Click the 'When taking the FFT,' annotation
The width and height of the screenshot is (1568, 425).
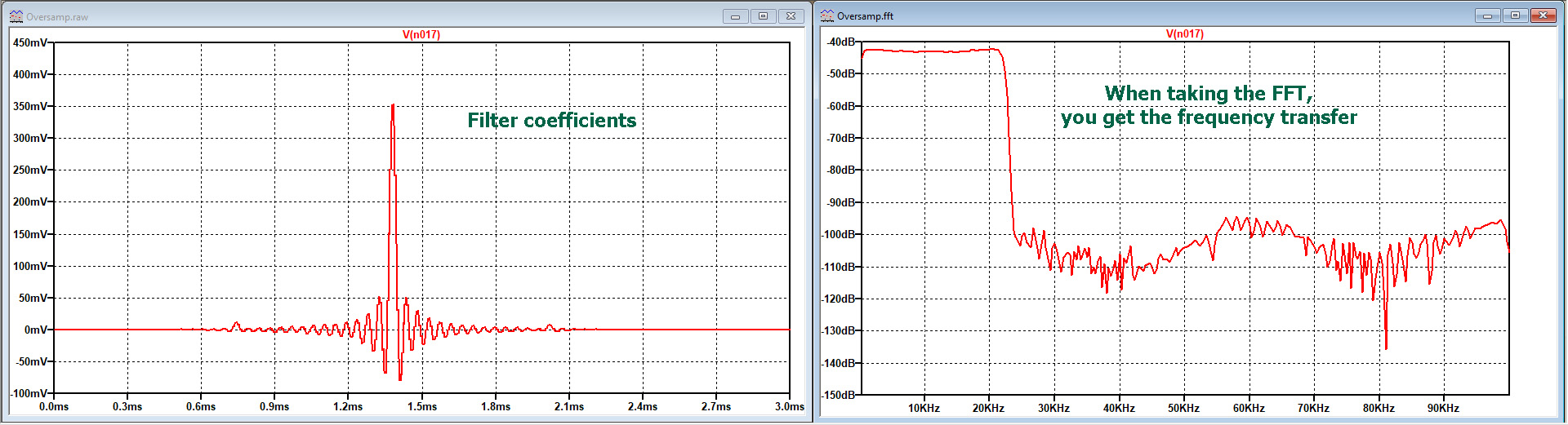coord(1209,94)
